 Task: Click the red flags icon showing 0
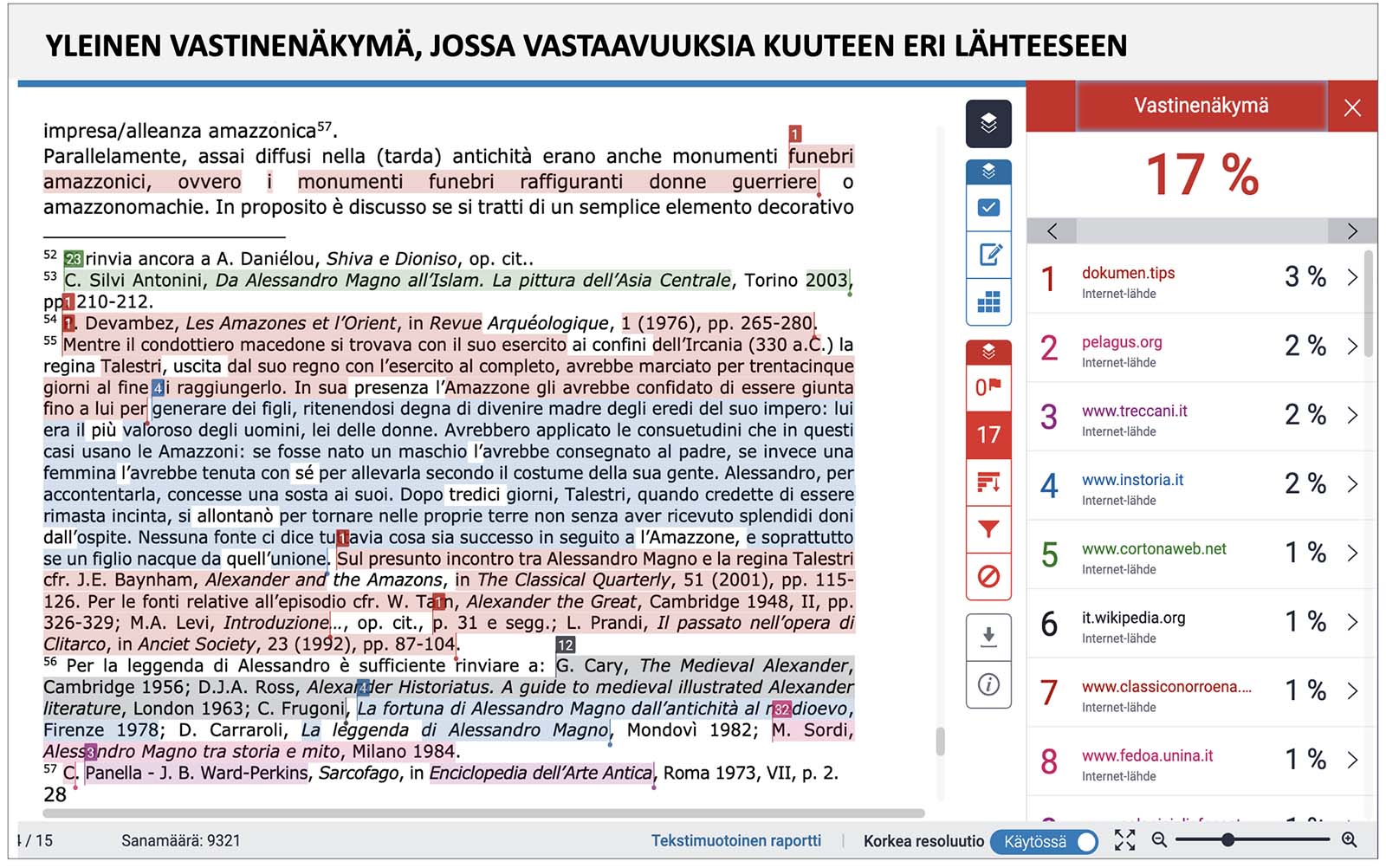(x=988, y=386)
